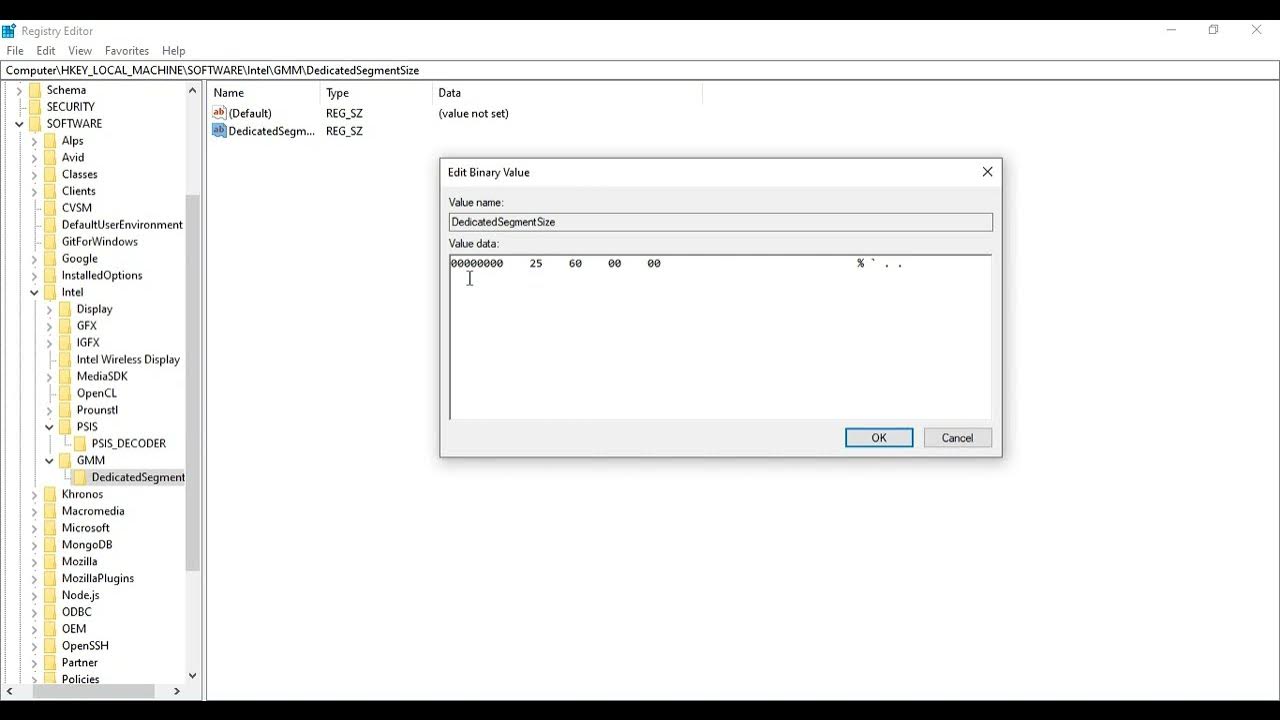Collapse the GMM tree node
Image resolution: width=1280 pixels, height=720 pixels.
49,460
